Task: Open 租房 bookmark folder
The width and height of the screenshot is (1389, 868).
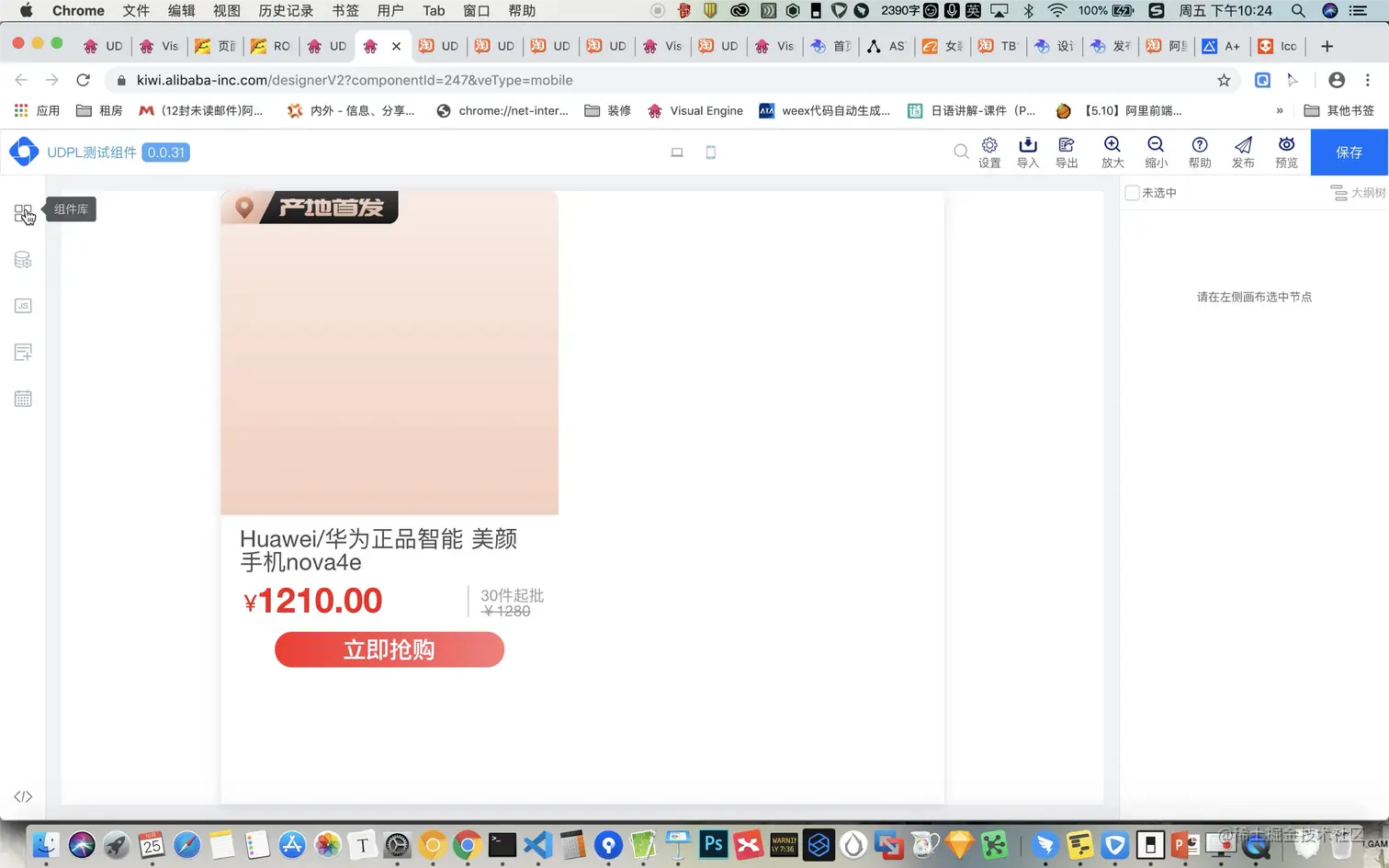Action: tap(99, 110)
